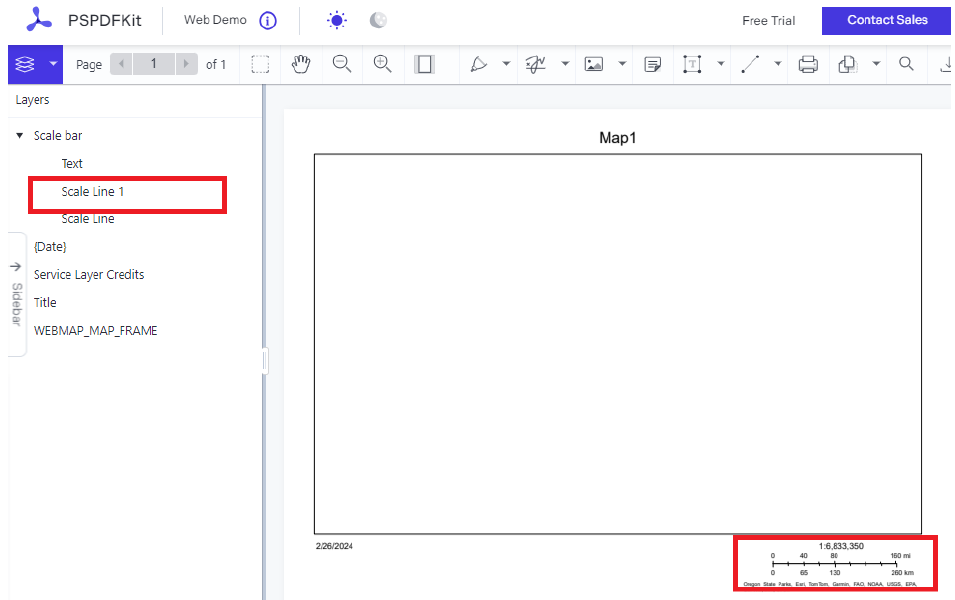
Task: Go to the previous page arrow
Action: pos(121,63)
